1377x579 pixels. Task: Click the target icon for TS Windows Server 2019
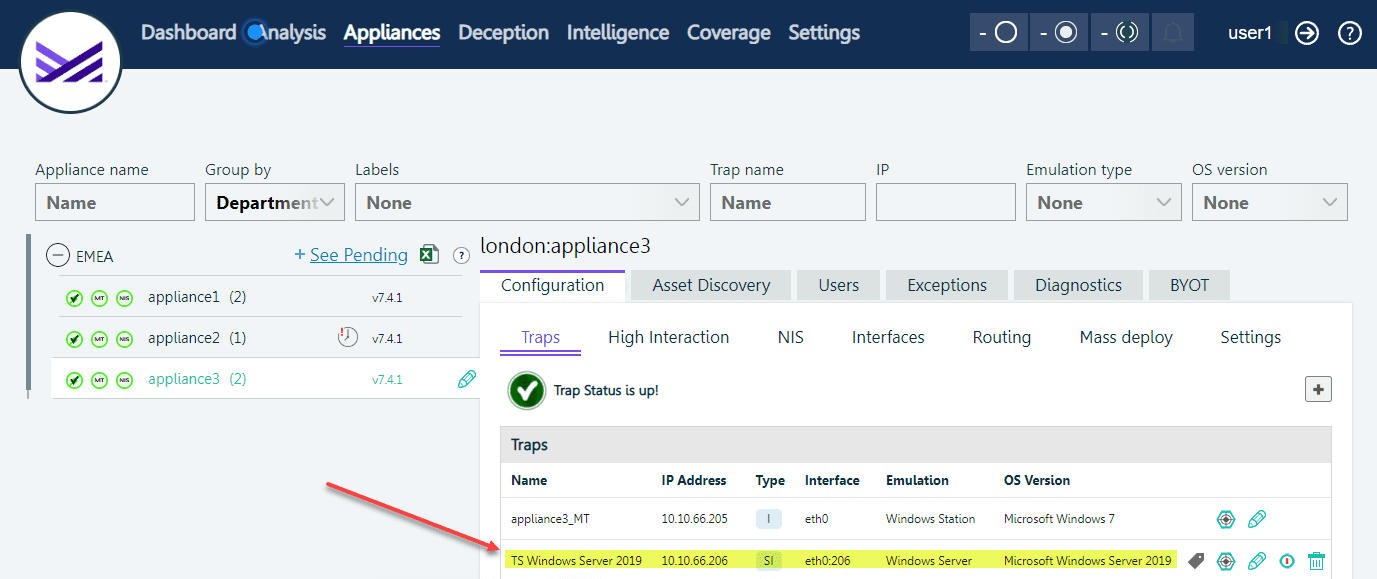point(1225,561)
